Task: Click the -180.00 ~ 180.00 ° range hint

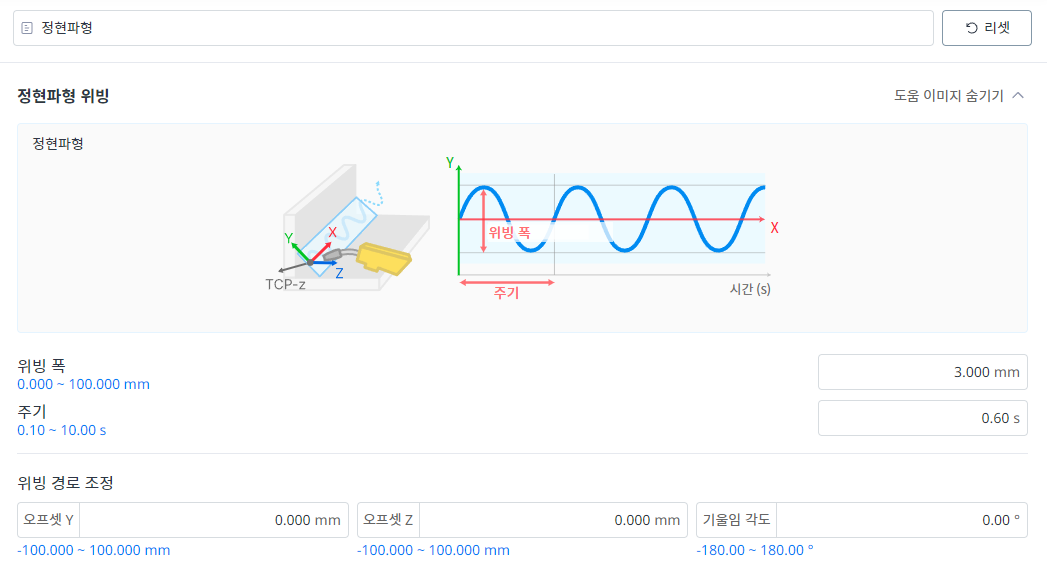Action: tap(755, 550)
